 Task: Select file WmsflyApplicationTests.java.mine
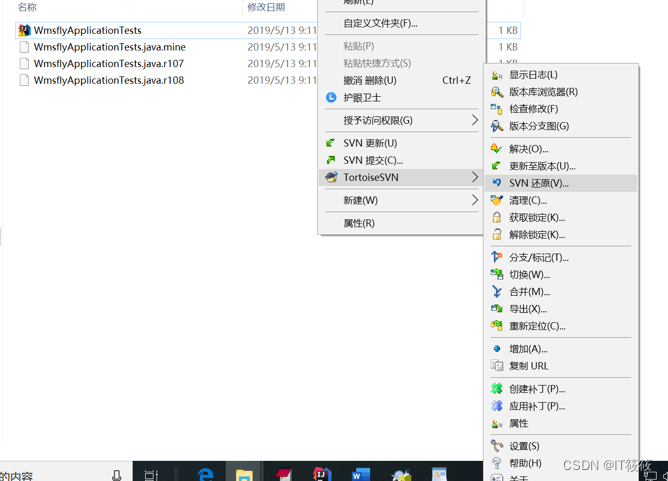(109, 47)
